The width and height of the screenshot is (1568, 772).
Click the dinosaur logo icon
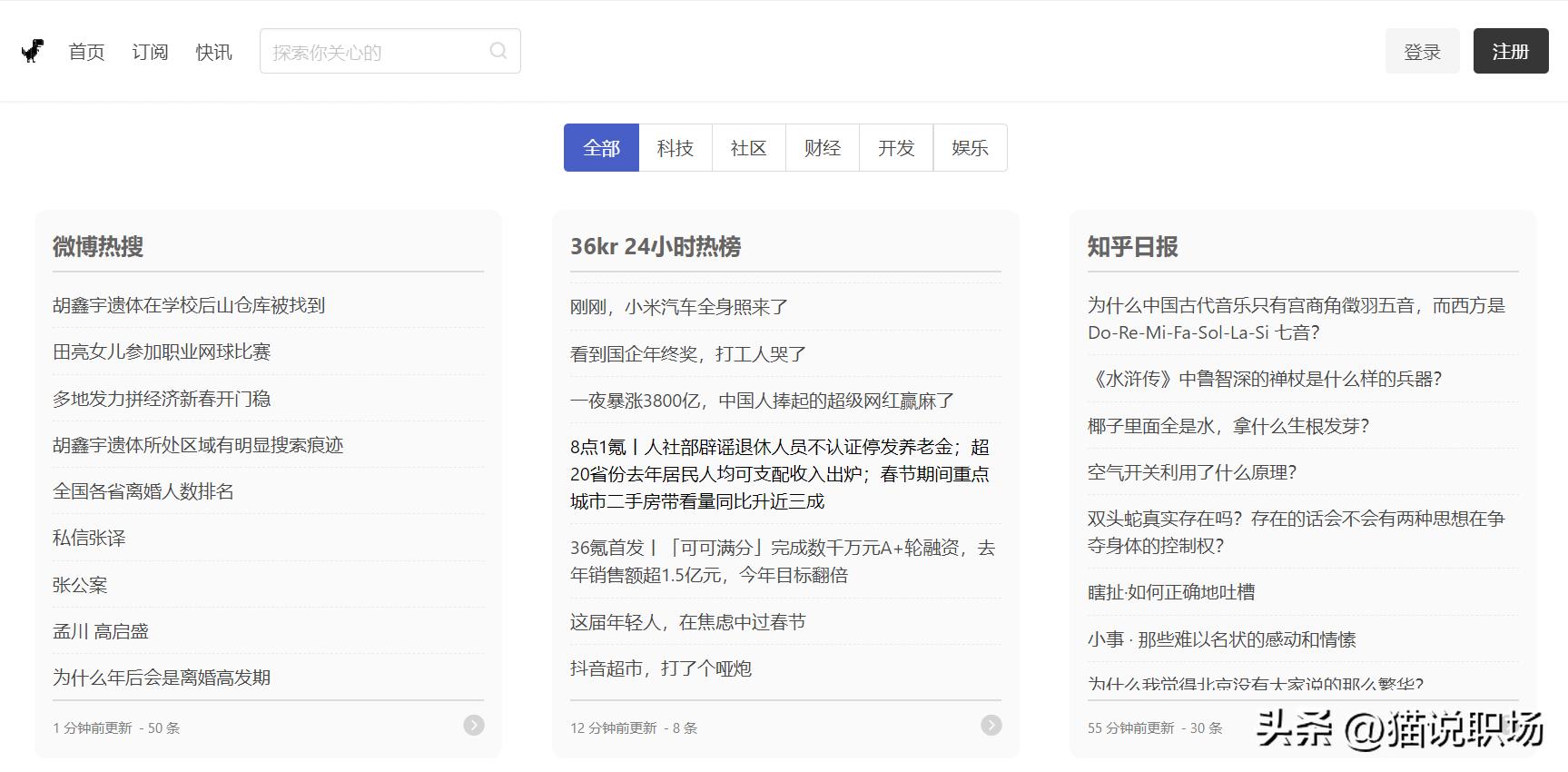(x=33, y=51)
